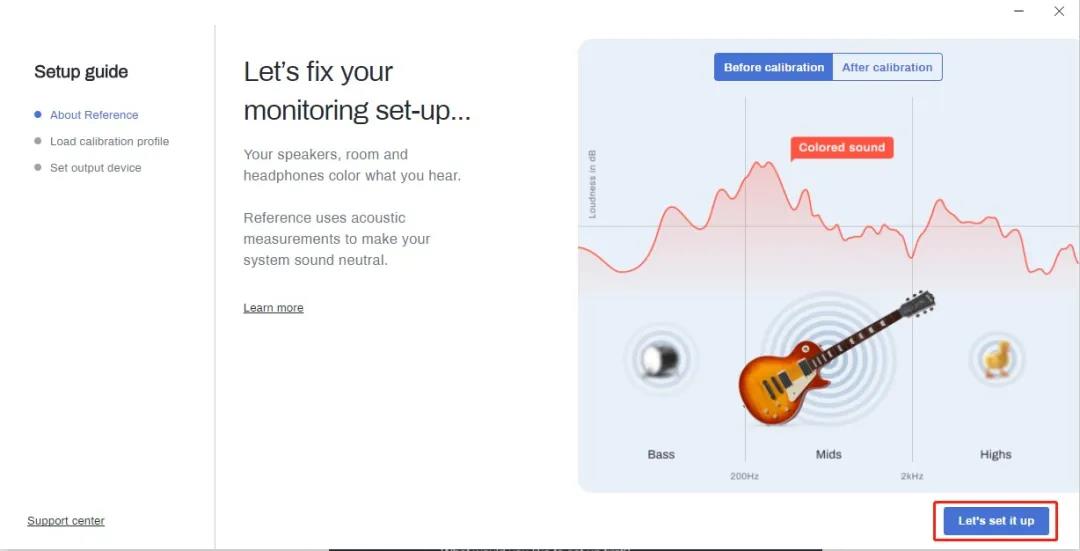Image resolution: width=1080 pixels, height=551 pixels.
Task: Click the 200Hz frequency marker label
Action: coord(745,476)
